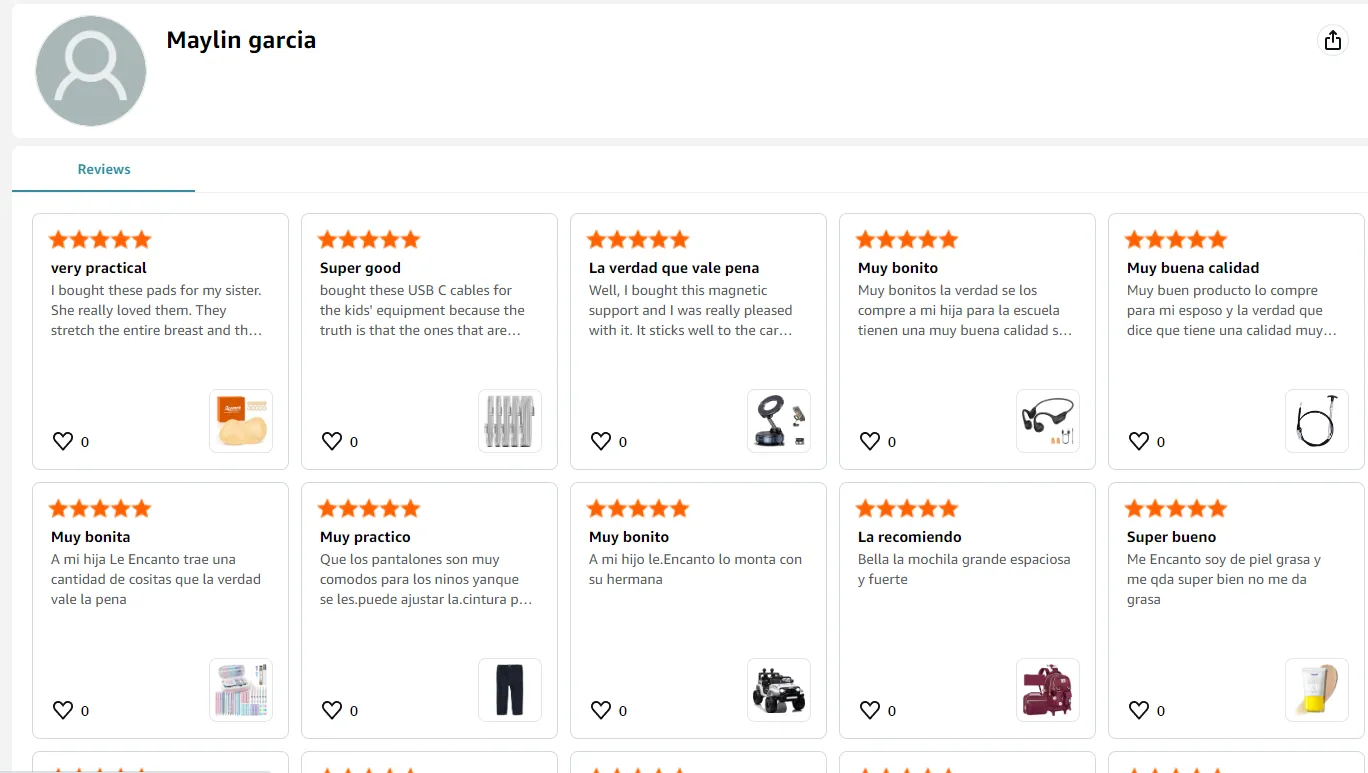
Task: Like the "very practical" review
Action: pos(63,441)
